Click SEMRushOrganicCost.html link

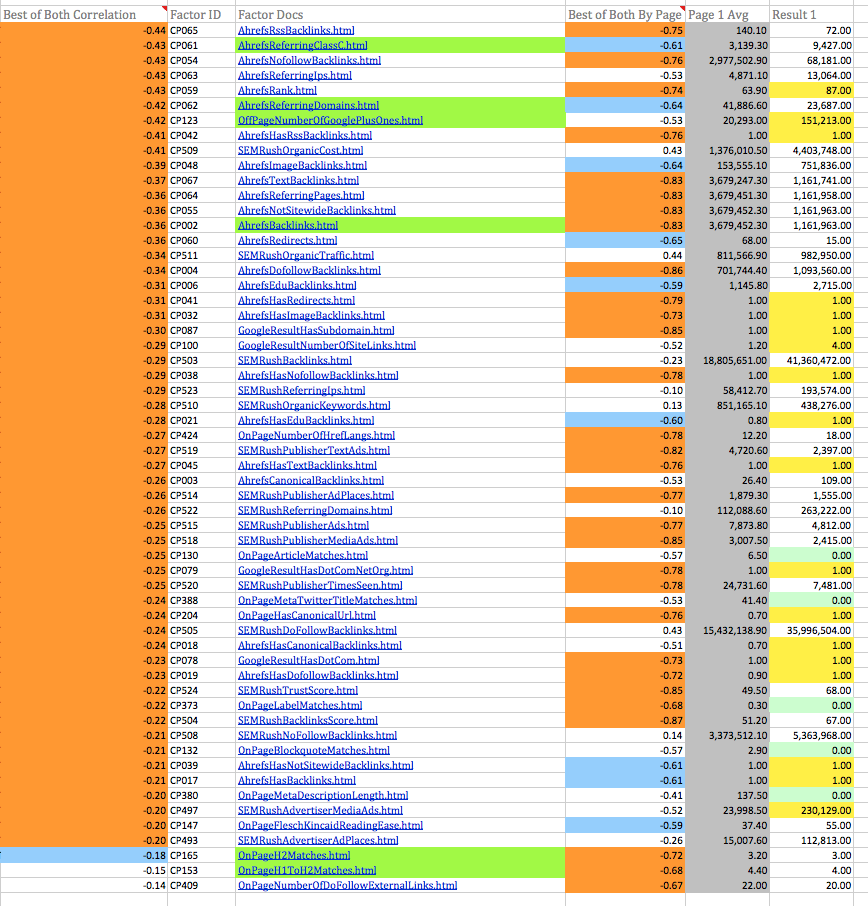301,151
